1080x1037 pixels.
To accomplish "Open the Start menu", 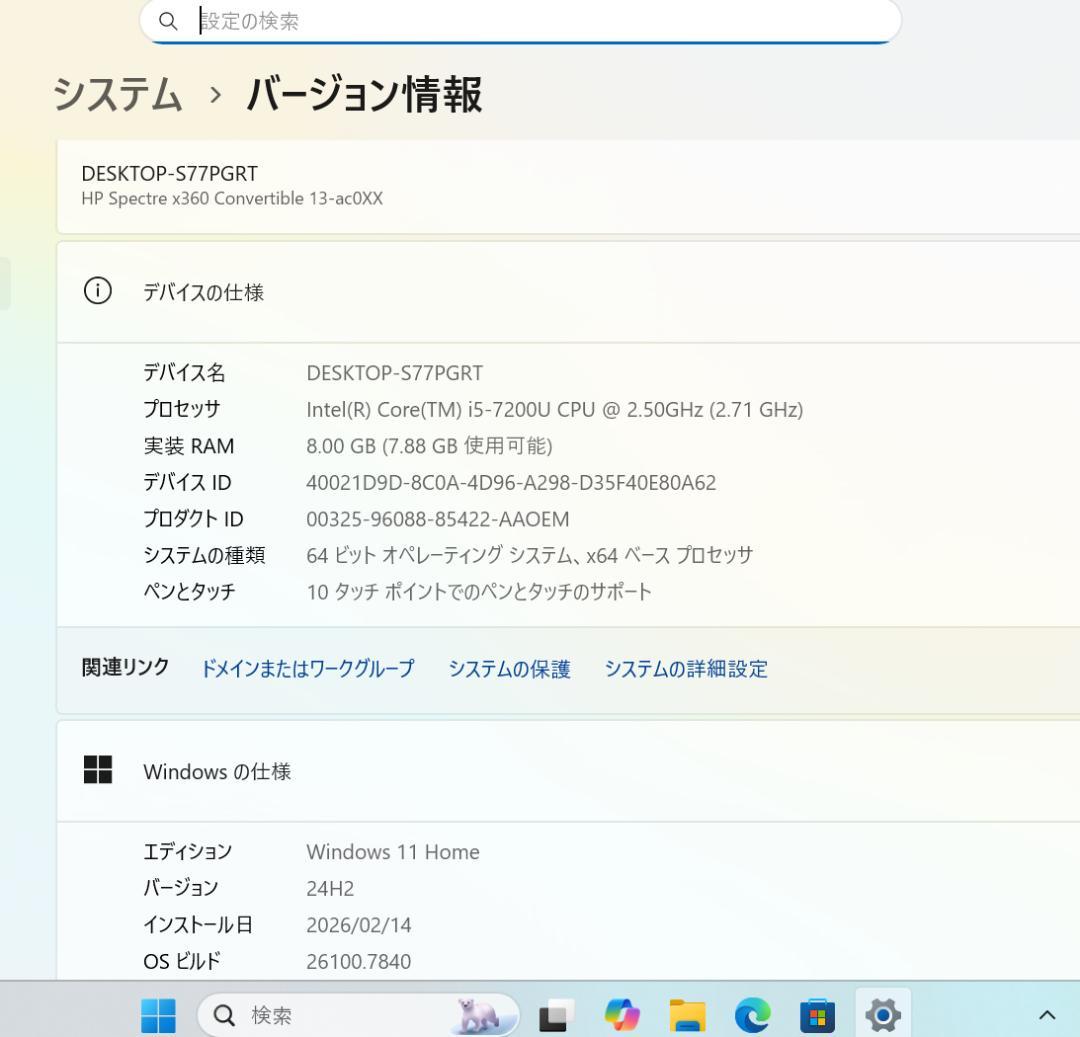I will 158,1014.
